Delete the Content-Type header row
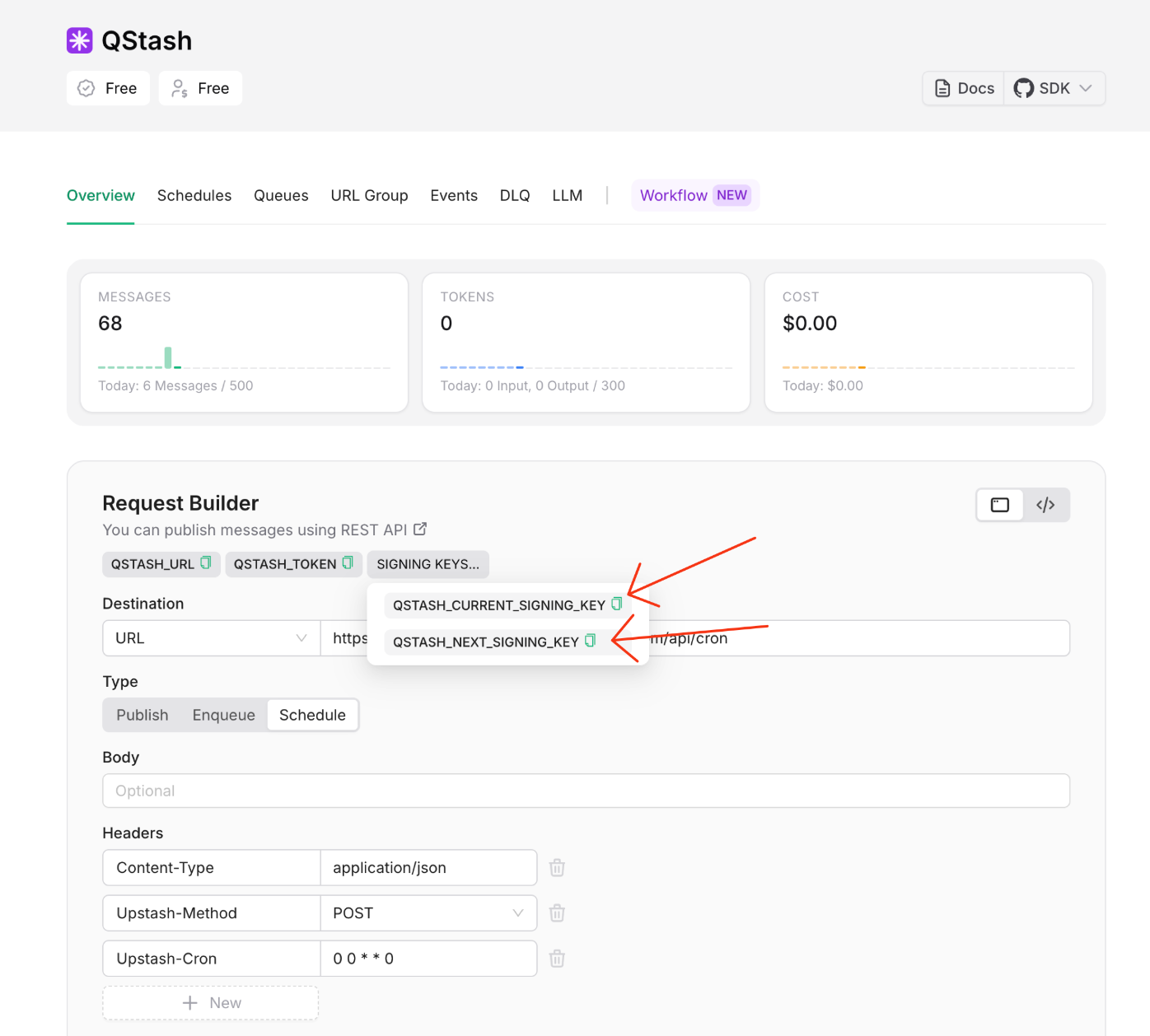 (557, 867)
